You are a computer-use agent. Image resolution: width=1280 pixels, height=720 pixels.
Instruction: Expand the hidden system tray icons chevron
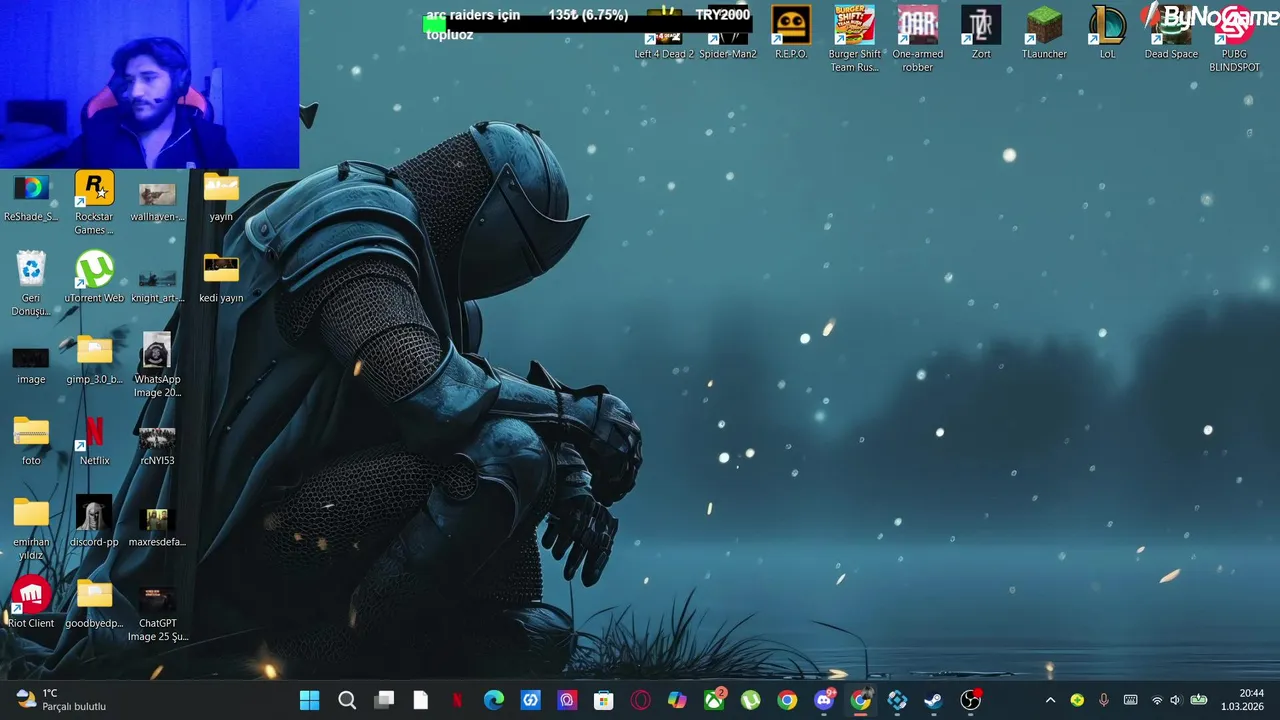[x=1050, y=700]
